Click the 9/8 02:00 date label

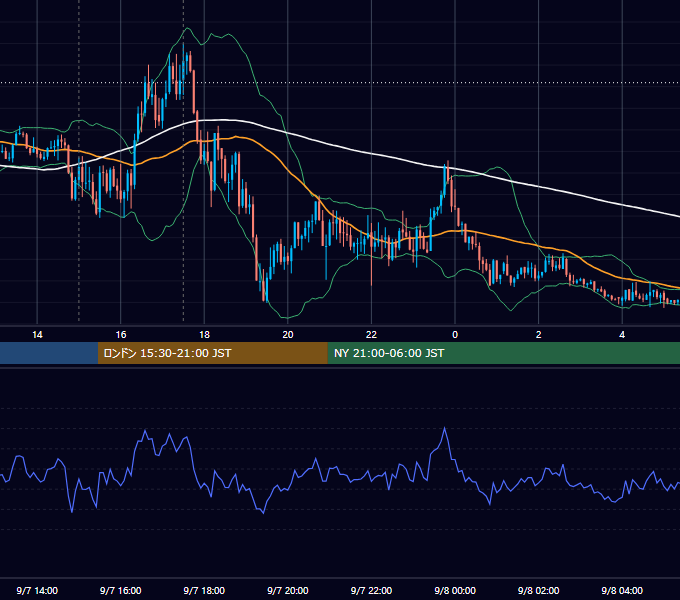pos(539,590)
